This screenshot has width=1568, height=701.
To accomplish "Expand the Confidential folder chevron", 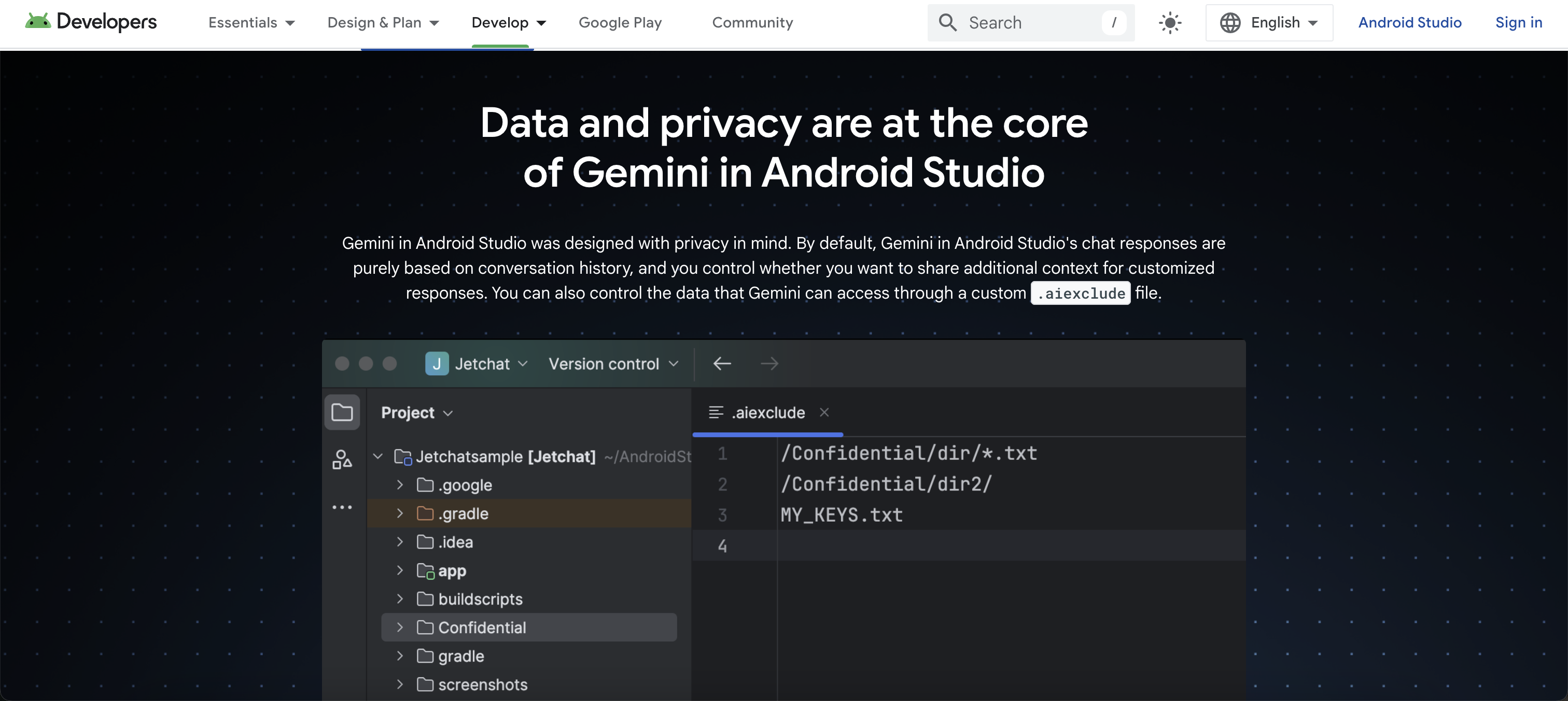I will tap(400, 627).
